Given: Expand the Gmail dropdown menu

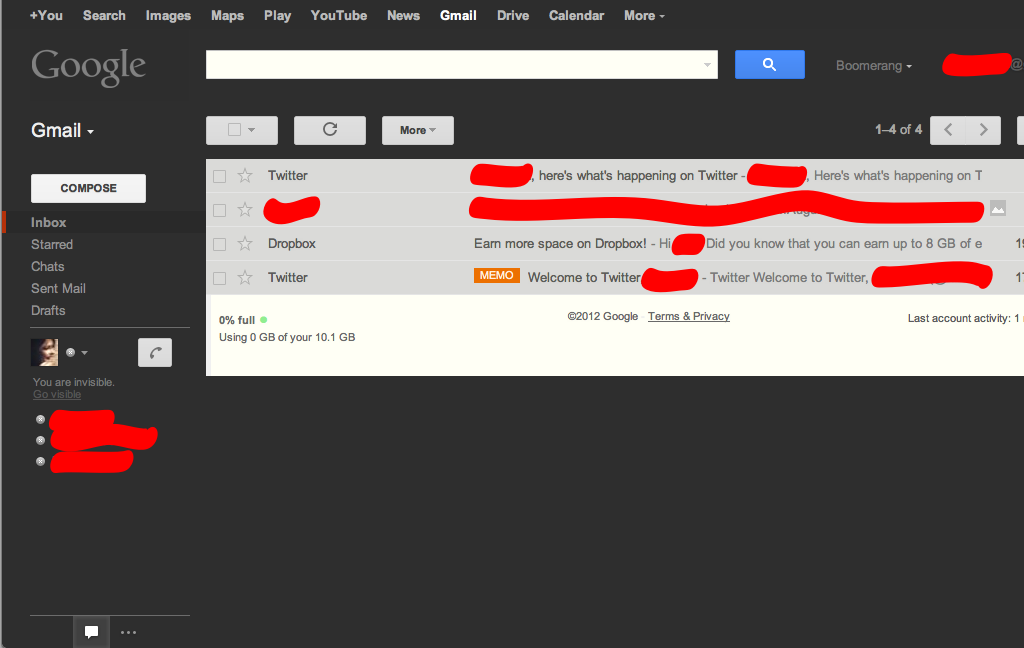Looking at the screenshot, I should (63, 131).
